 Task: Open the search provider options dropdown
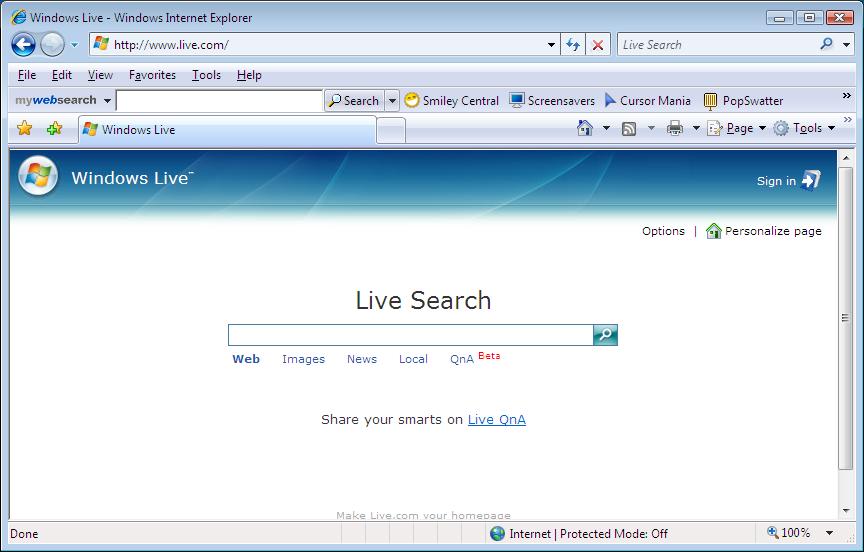tap(847, 45)
